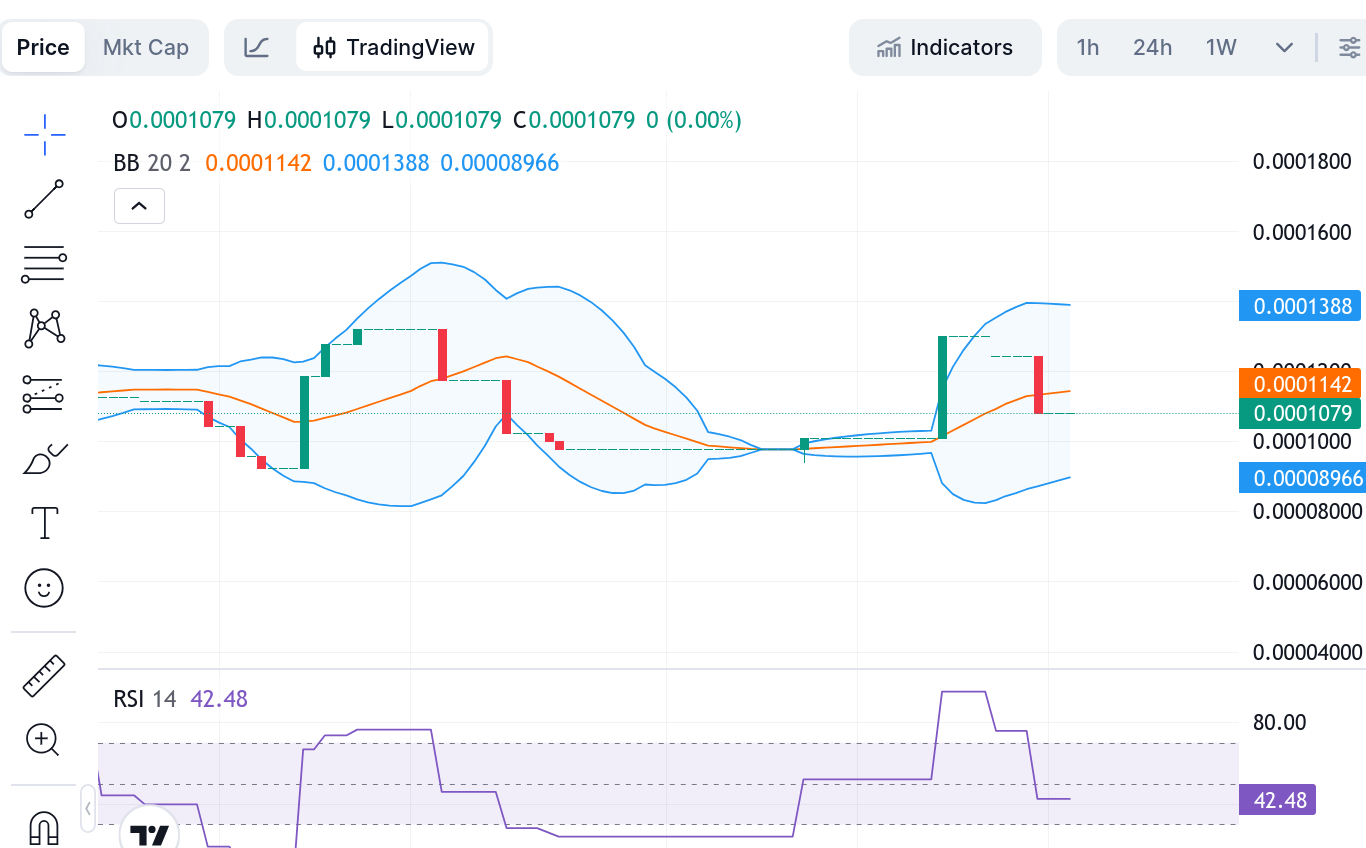Image resolution: width=1366 pixels, height=848 pixels.
Task: Click the 0.0001142 orange basis price label
Action: 1301,384
